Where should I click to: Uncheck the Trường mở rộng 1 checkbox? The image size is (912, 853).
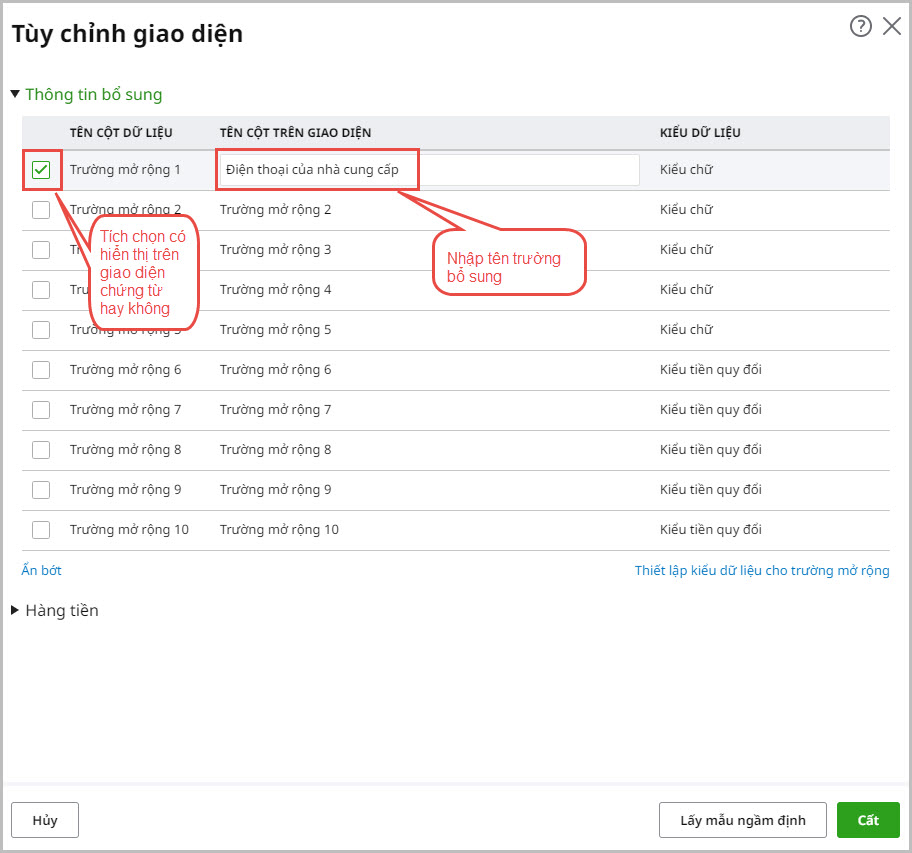[x=41, y=170]
